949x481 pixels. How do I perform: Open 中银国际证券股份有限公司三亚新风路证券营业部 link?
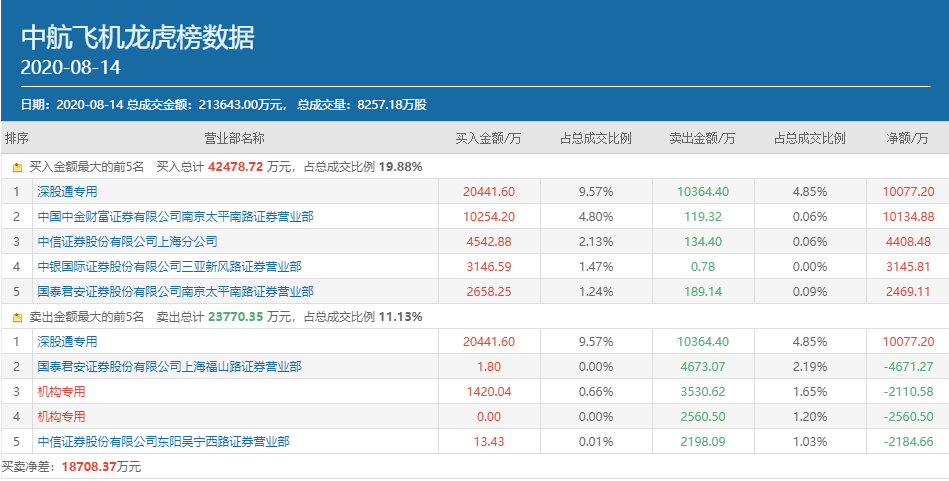coord(169,267)
